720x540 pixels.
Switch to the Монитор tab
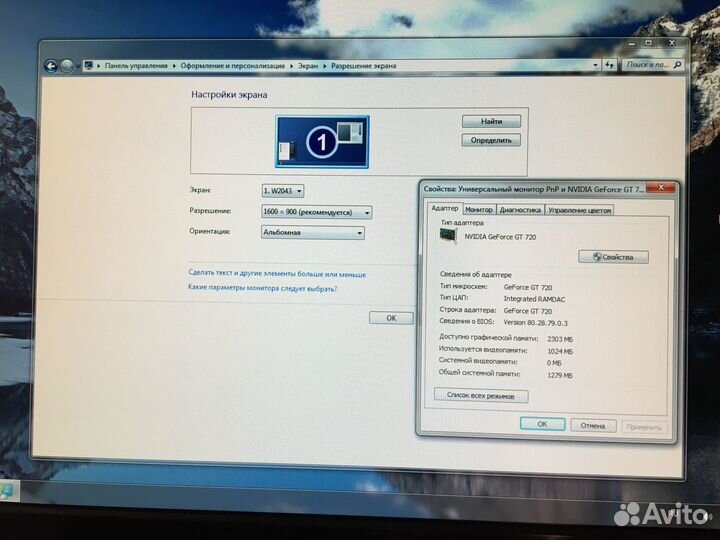click(479, 210)
